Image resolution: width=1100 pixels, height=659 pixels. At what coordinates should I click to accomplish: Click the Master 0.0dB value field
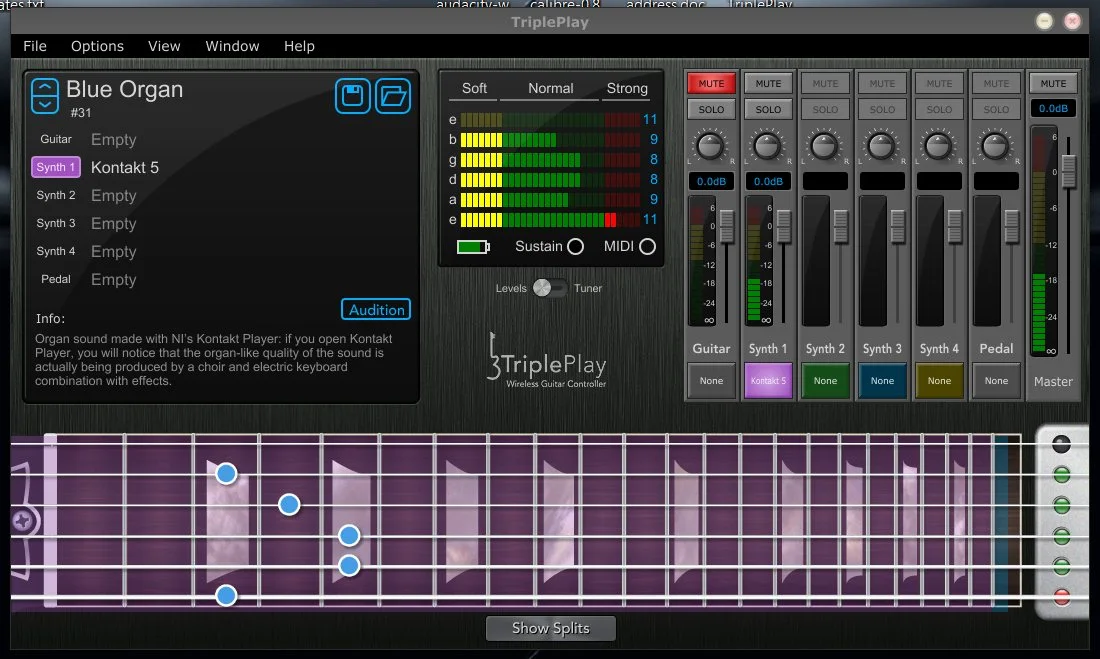coord(1053,109)
